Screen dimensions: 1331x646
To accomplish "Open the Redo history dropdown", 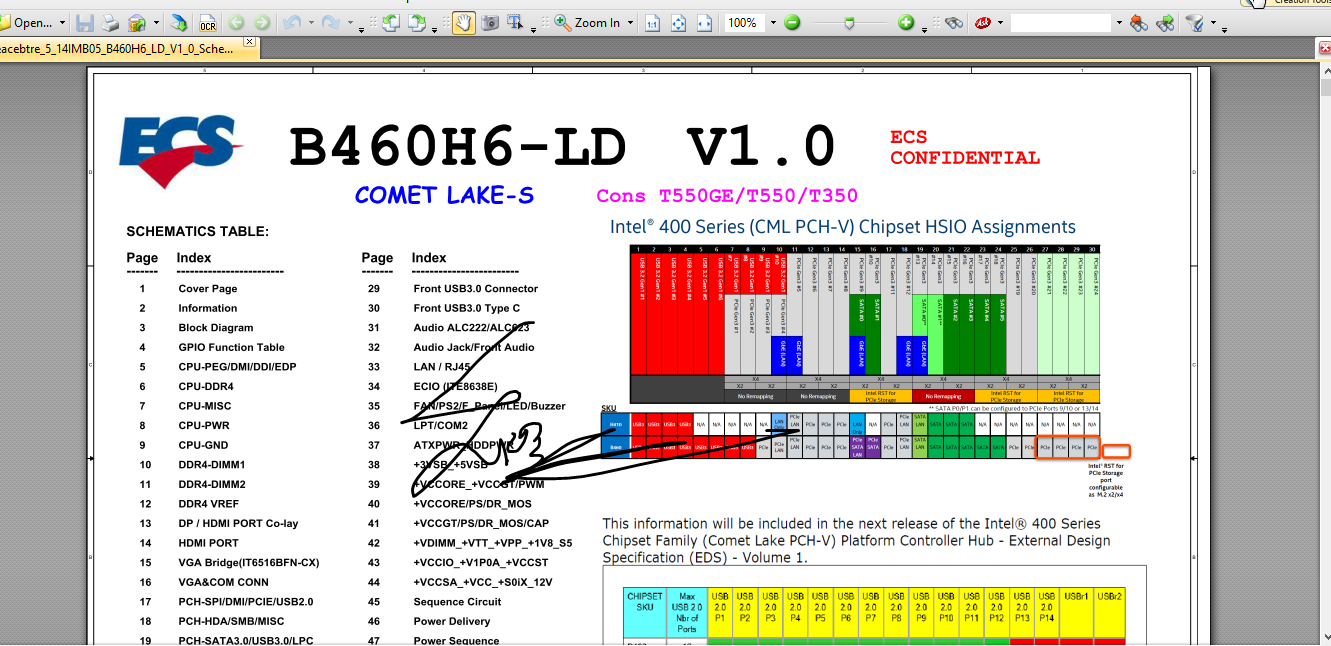I will point(350,23).
